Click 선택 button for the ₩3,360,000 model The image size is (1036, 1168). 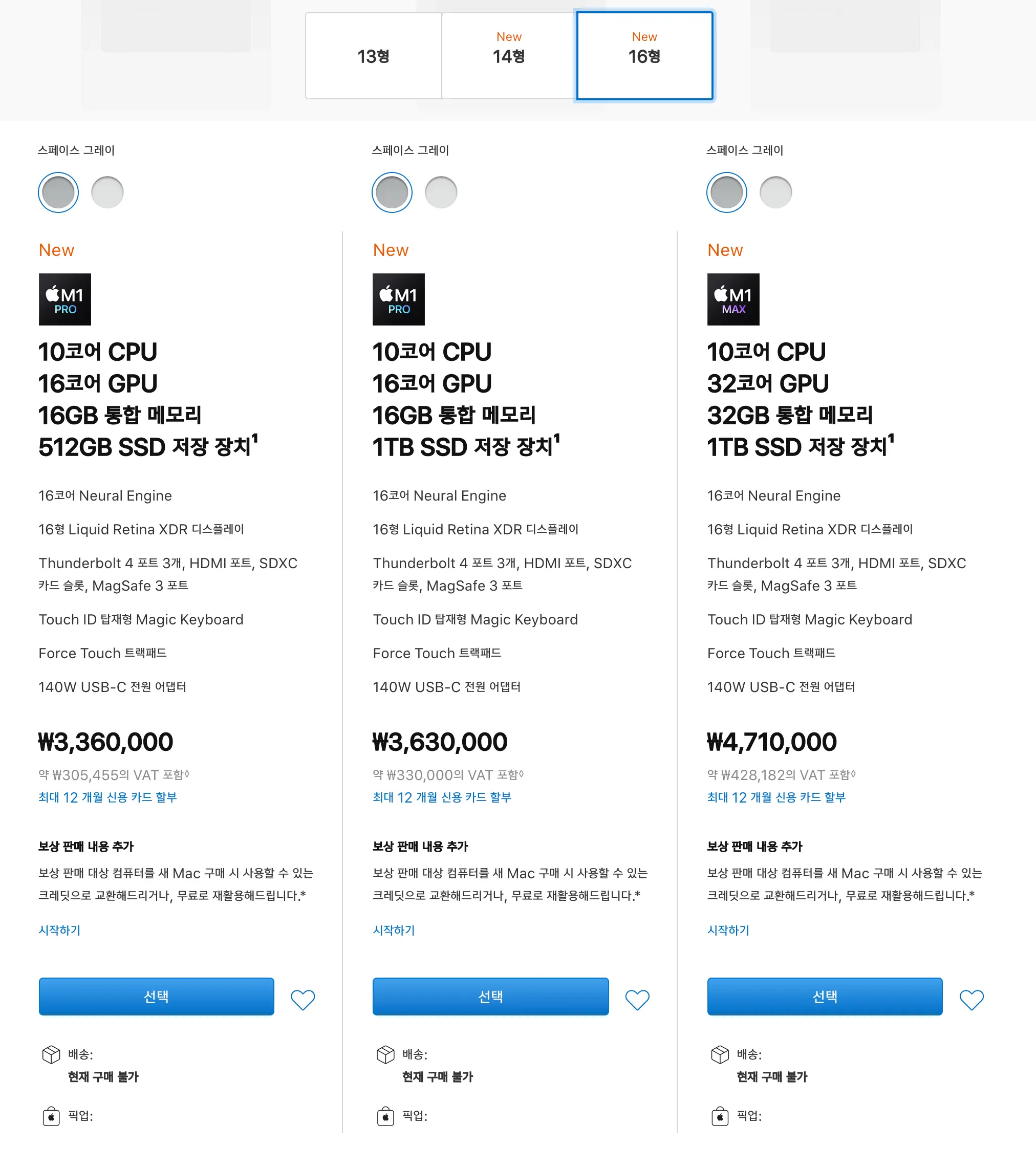(156, 997)
